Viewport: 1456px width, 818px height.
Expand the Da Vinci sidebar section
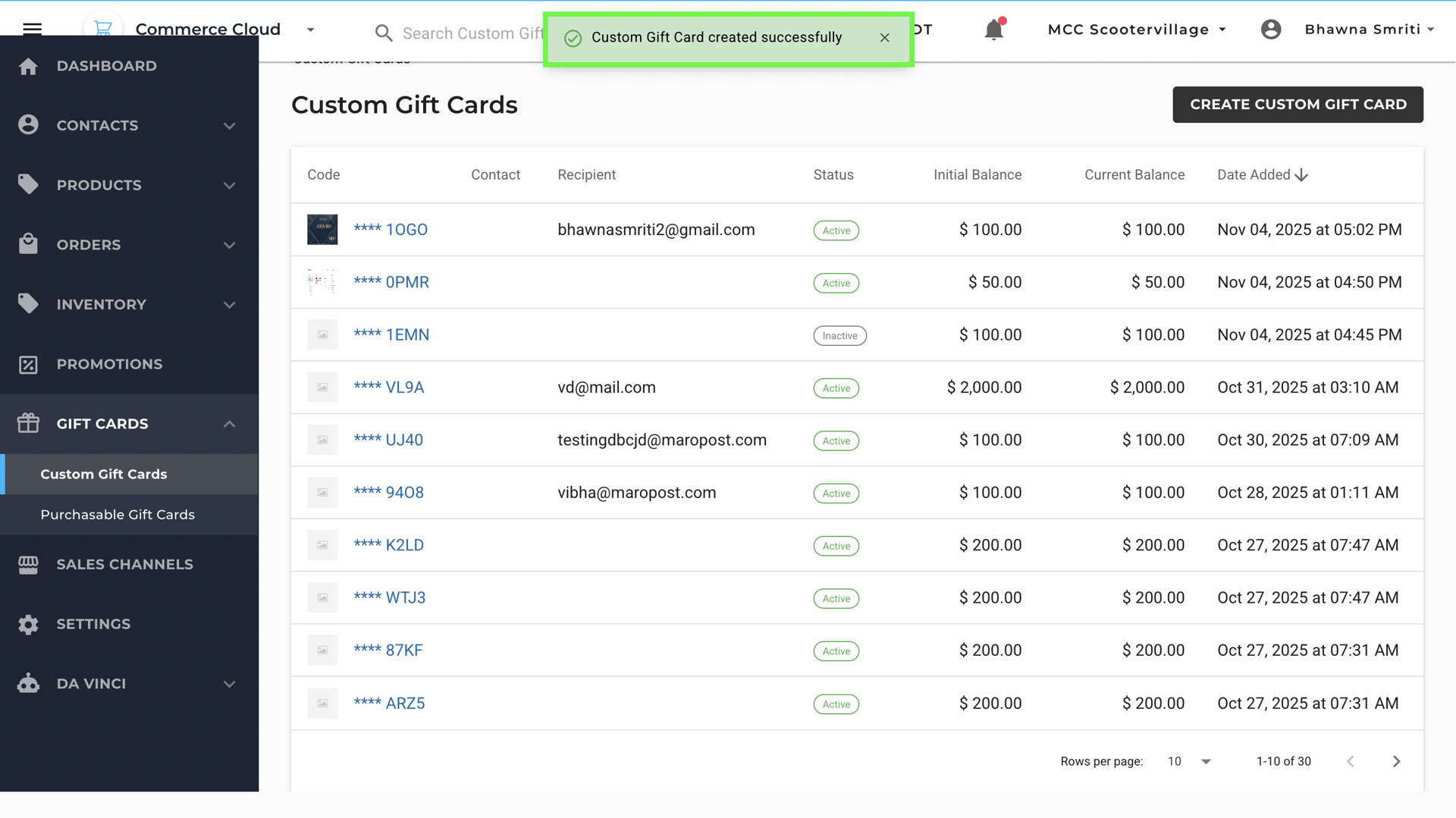click(229, 685)
